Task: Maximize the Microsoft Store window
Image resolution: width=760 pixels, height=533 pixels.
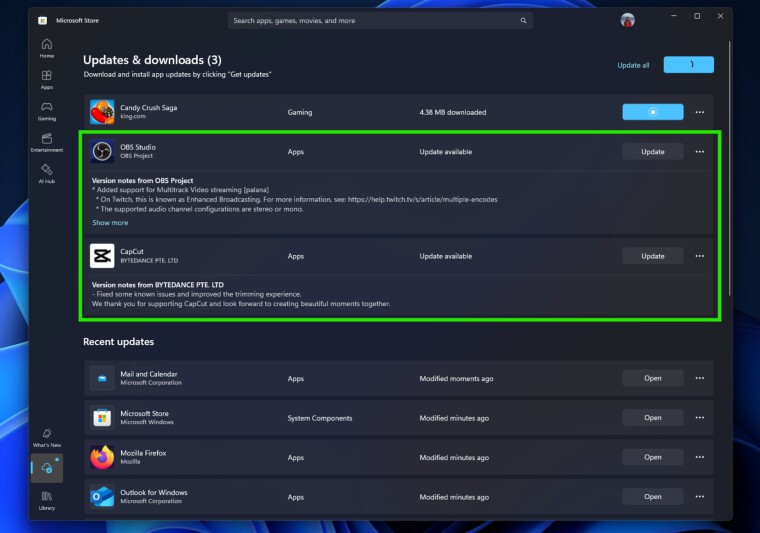Action: (x=697, y=16)
